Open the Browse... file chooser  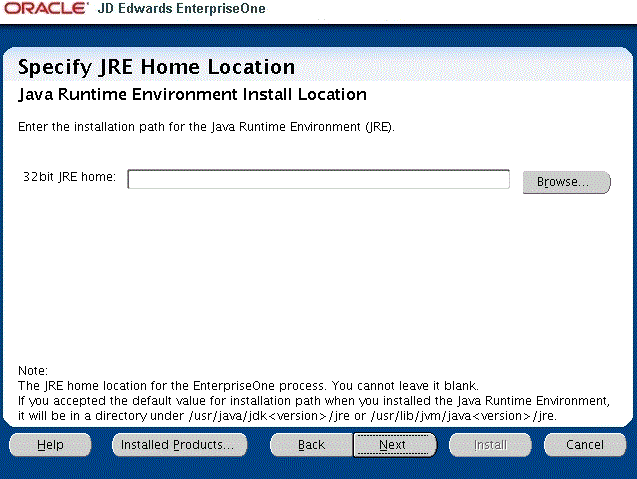pos(567,182)
